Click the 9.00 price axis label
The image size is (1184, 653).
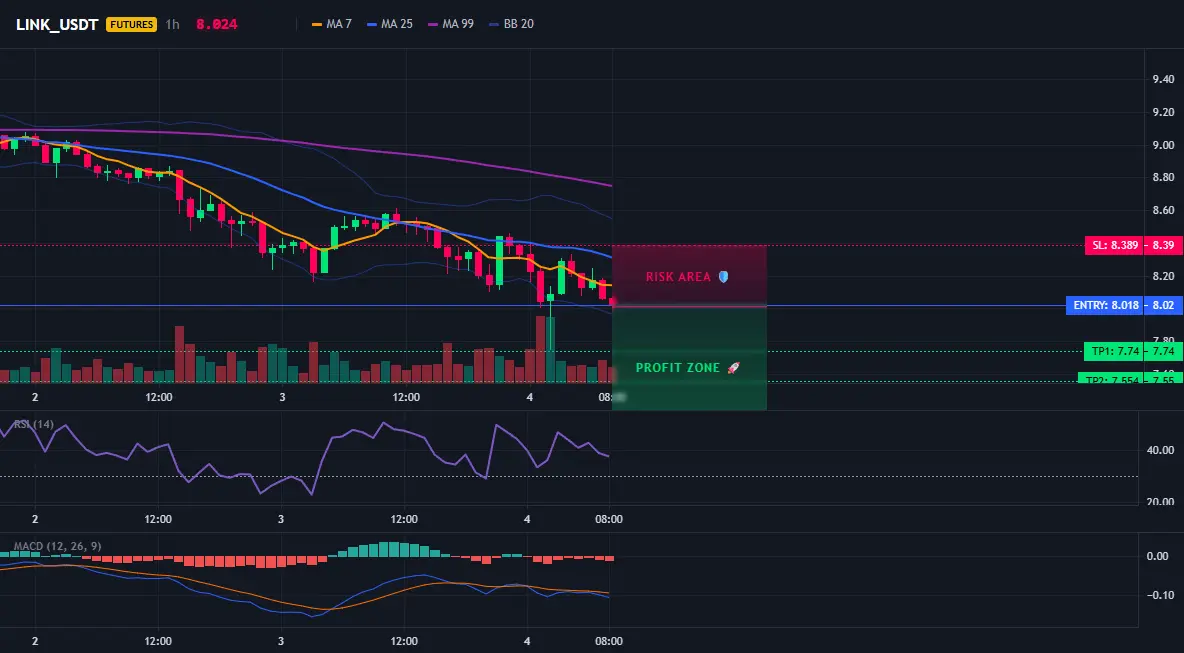[x=1164, y=145]
